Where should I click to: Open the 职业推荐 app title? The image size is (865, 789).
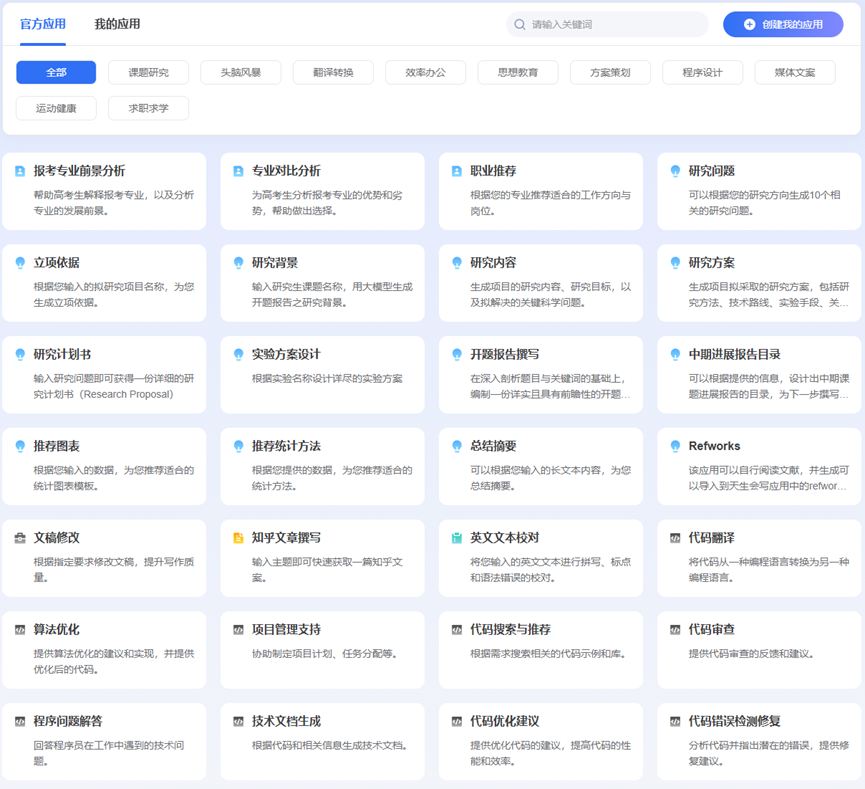pos(493,171)
